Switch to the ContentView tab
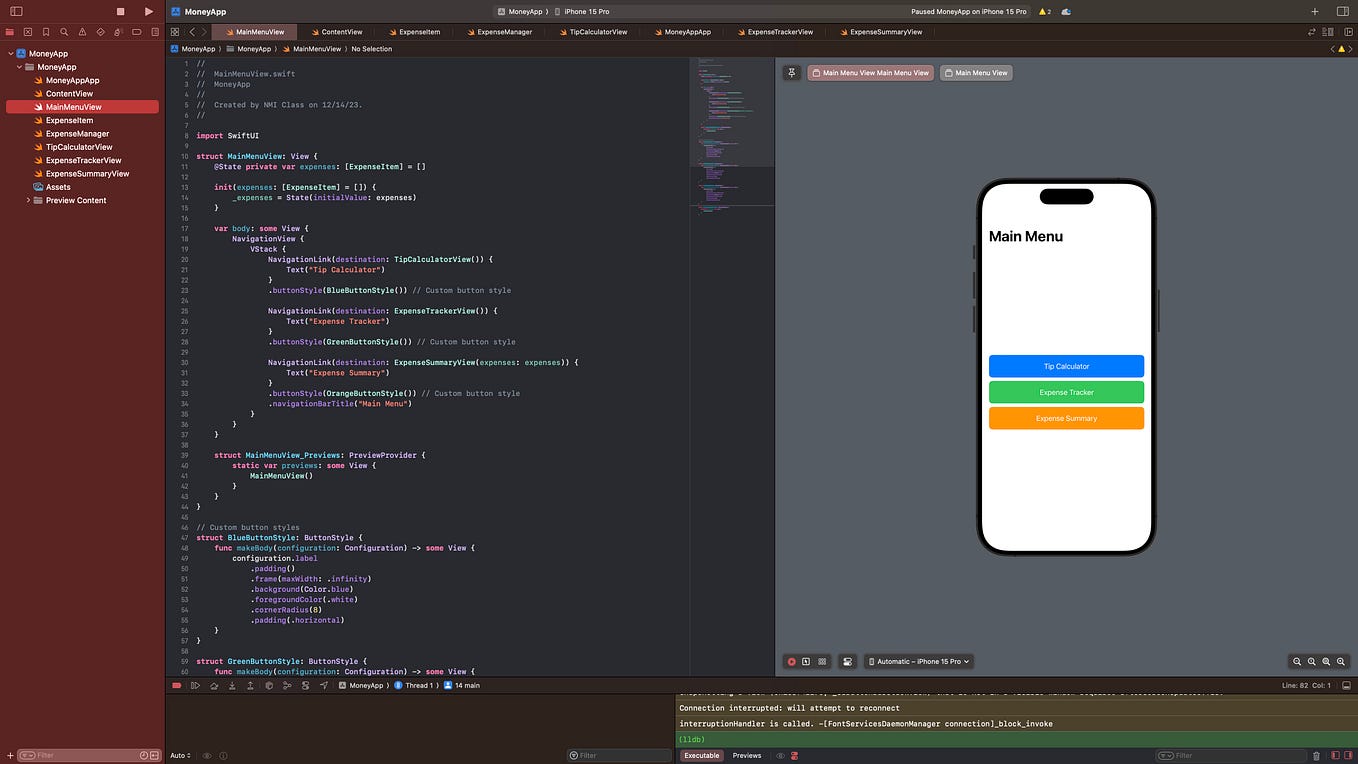1358x764 pixels. pos(338,31)
